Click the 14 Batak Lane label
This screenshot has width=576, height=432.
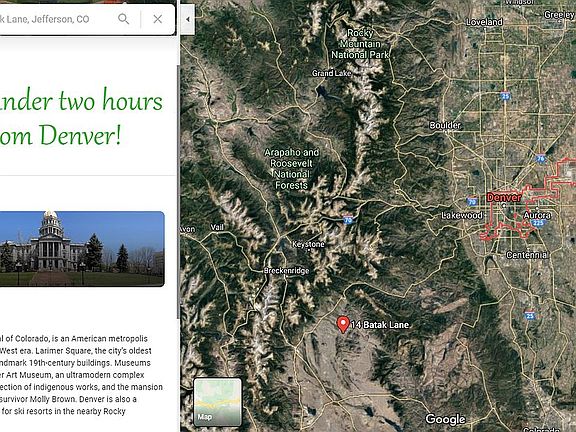point(379,325)
